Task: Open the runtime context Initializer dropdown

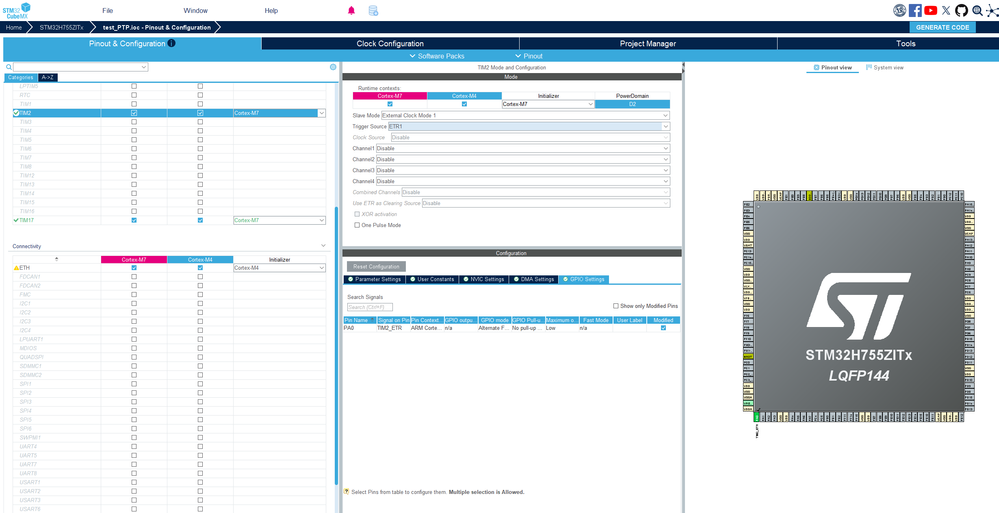Action: coord(548,104)
